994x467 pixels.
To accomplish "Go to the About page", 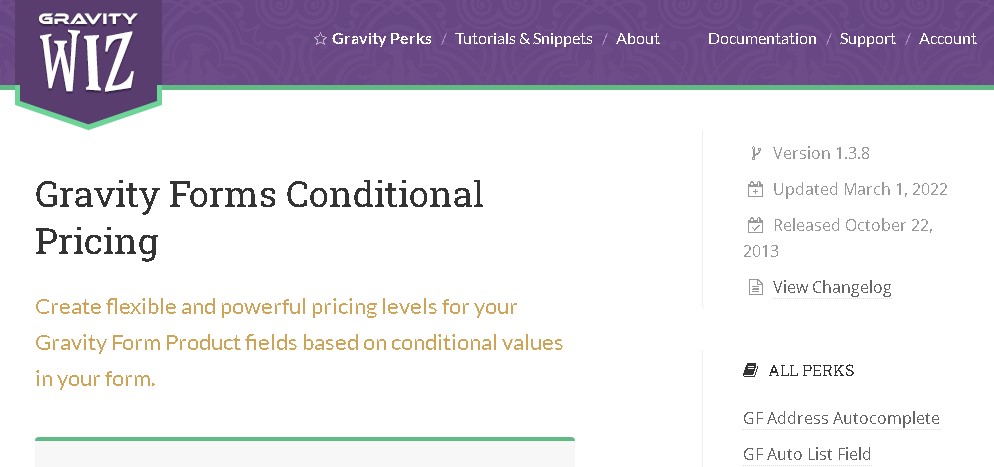I will click(x=637, y=39).
